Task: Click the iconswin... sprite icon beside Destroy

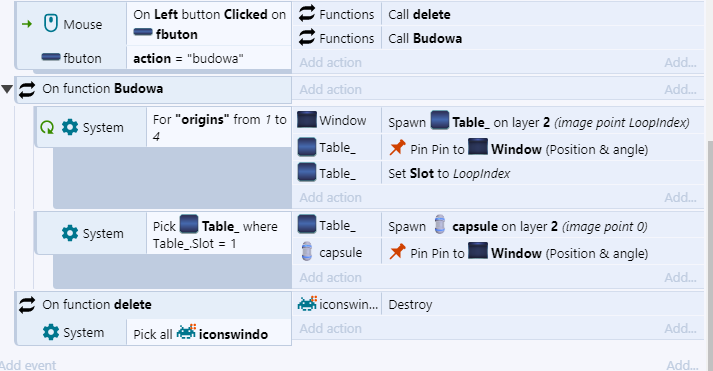Action: [307, 304]
